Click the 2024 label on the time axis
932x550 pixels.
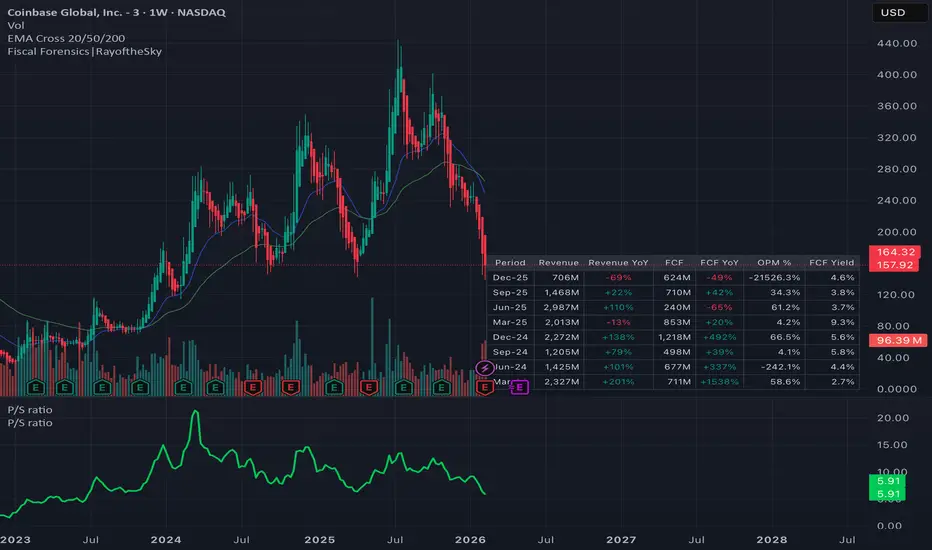tap(166, 540)
